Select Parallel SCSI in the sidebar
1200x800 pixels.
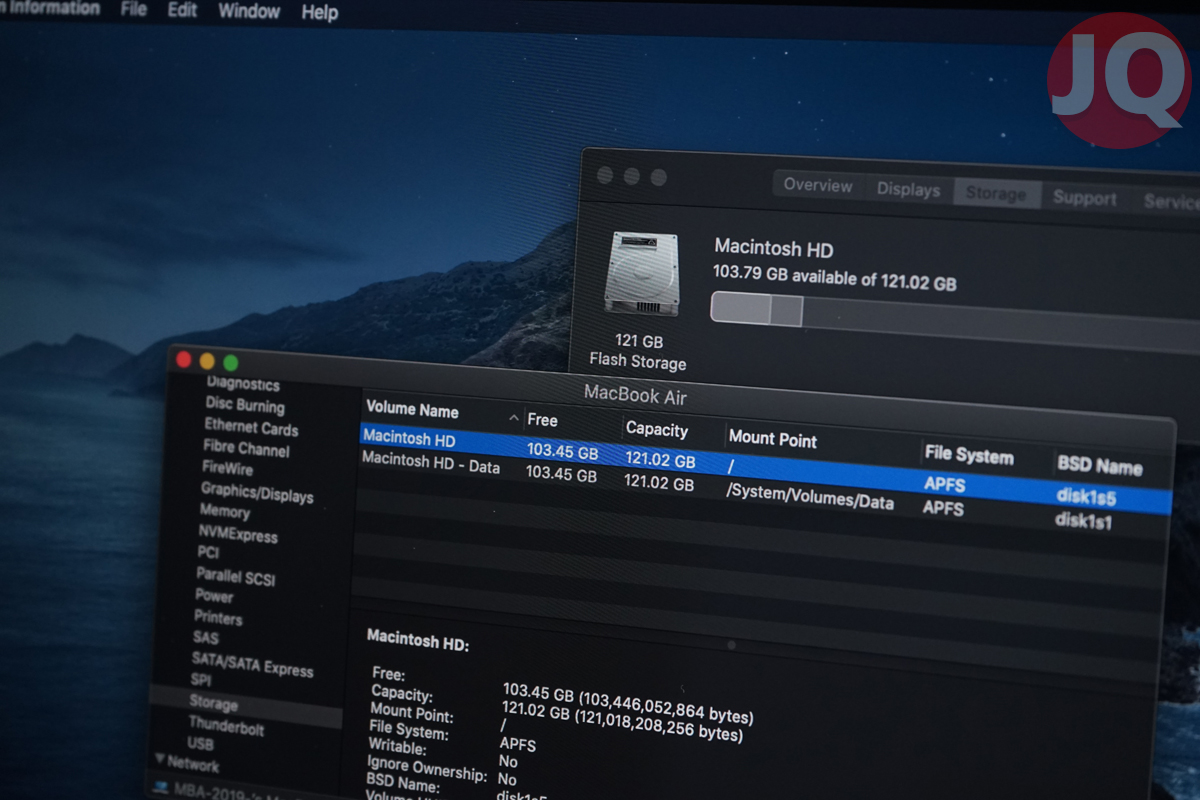(x=235, y=576)
